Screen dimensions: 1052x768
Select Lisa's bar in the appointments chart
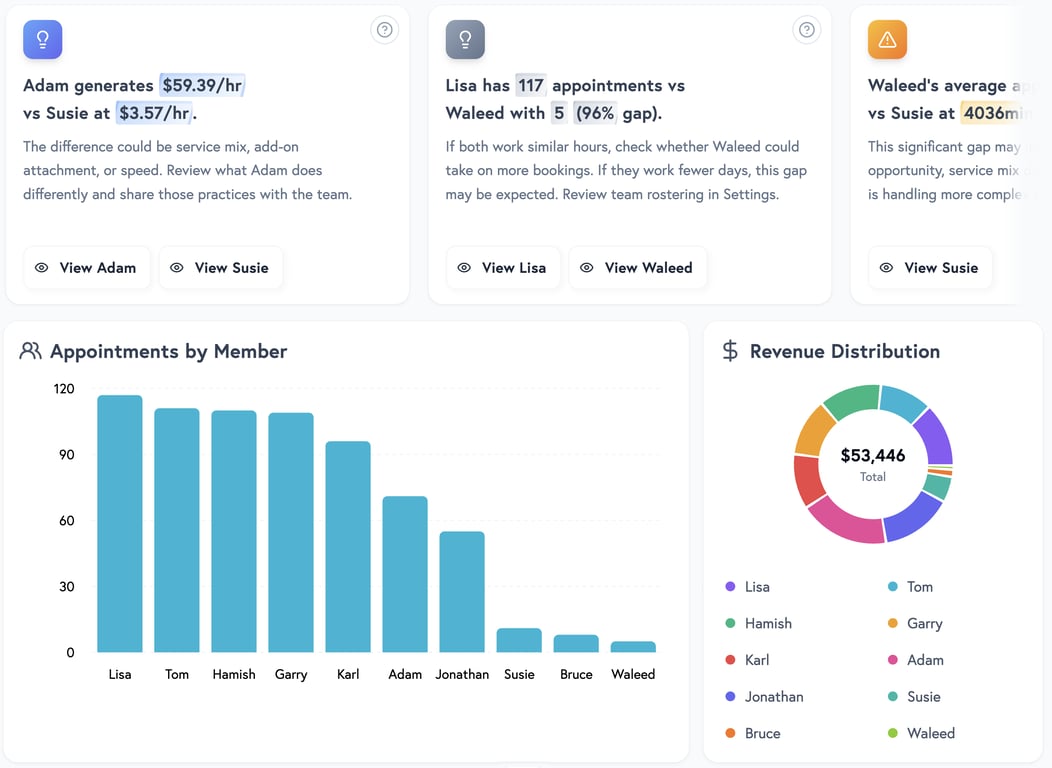pyautogui.click(x=120, y=525)
